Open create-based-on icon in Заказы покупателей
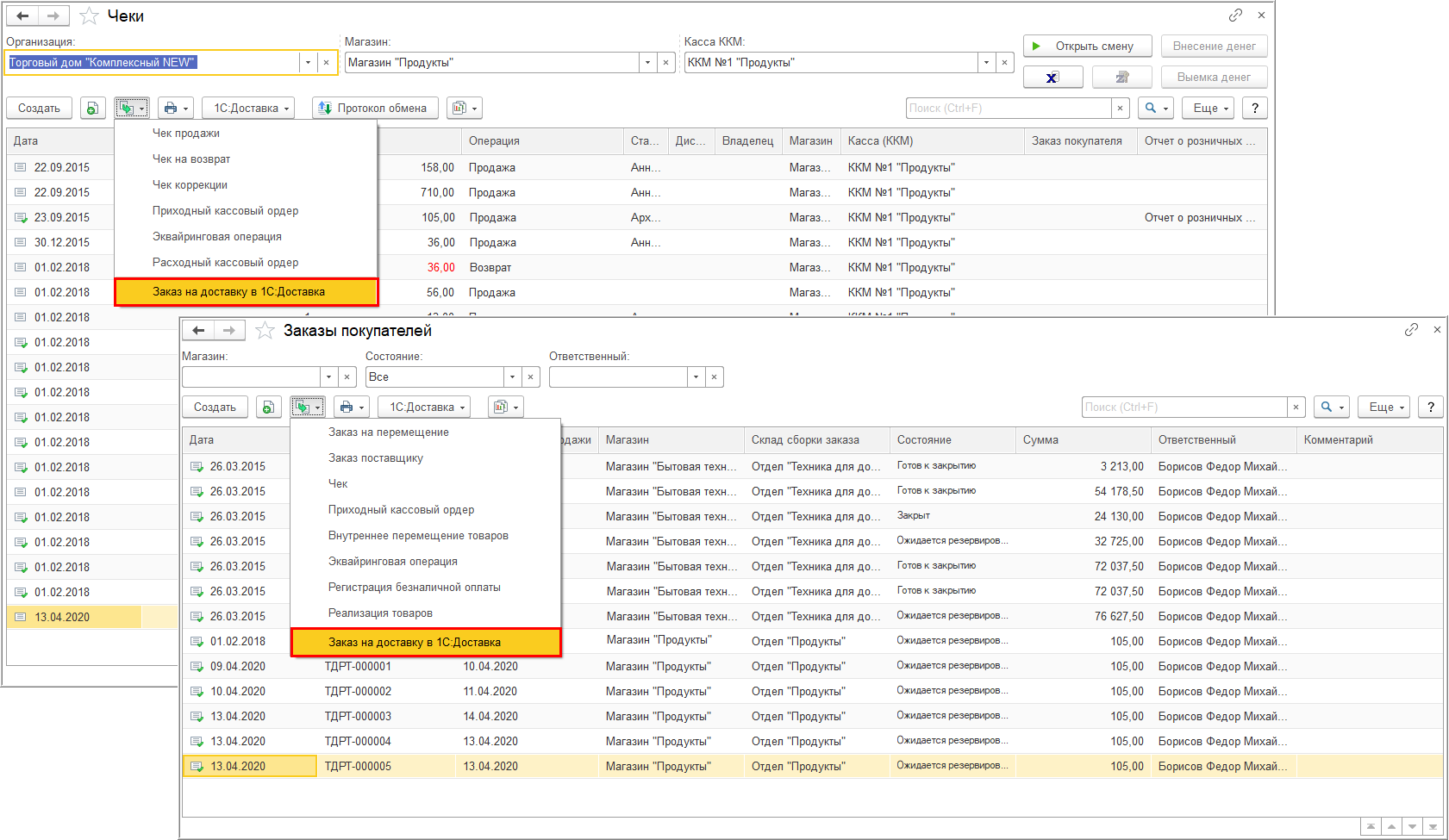The width and height of the screenshot is (1449, 840). 308,407
